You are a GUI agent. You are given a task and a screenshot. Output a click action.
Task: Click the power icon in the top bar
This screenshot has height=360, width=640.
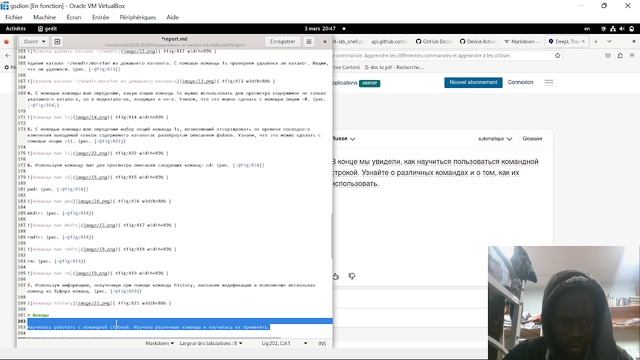click(631, 29)
